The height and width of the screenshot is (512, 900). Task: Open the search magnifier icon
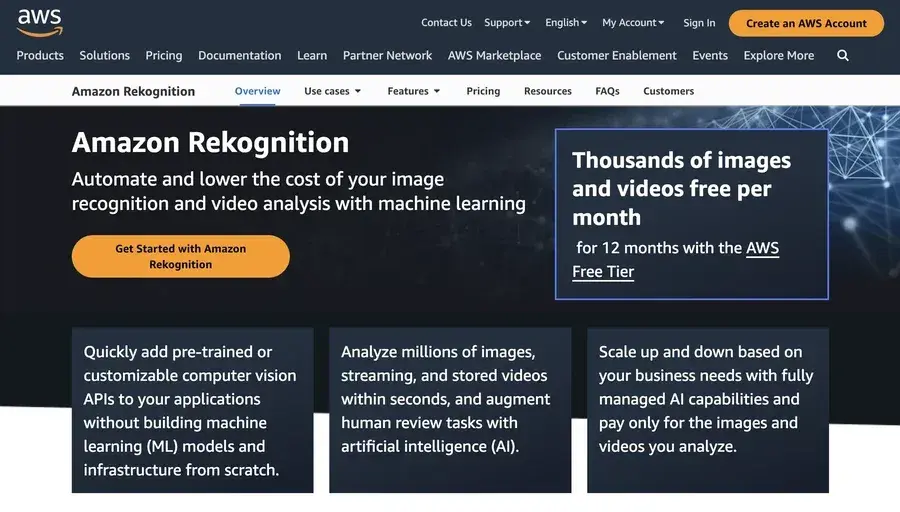coord(843,56)
